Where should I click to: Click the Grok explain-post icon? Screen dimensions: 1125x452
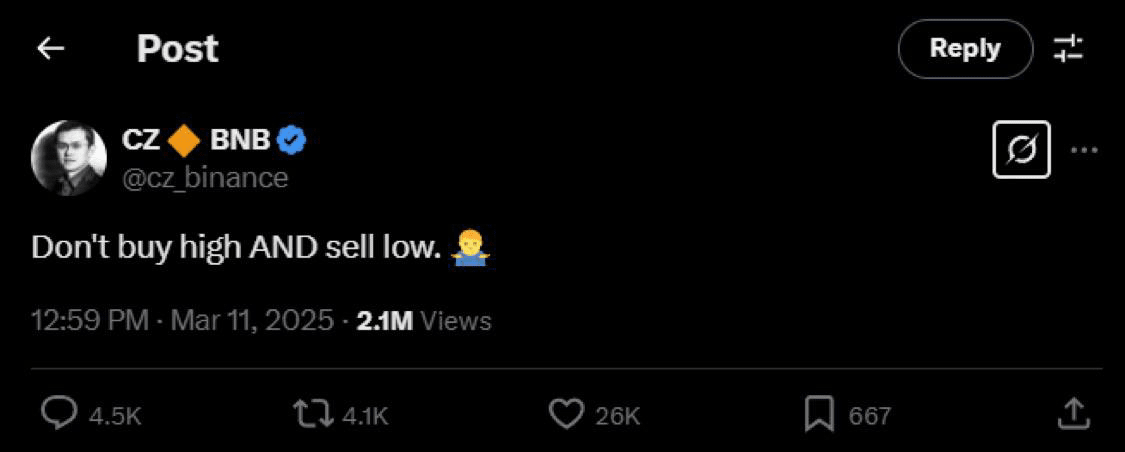click(1021, 150)
